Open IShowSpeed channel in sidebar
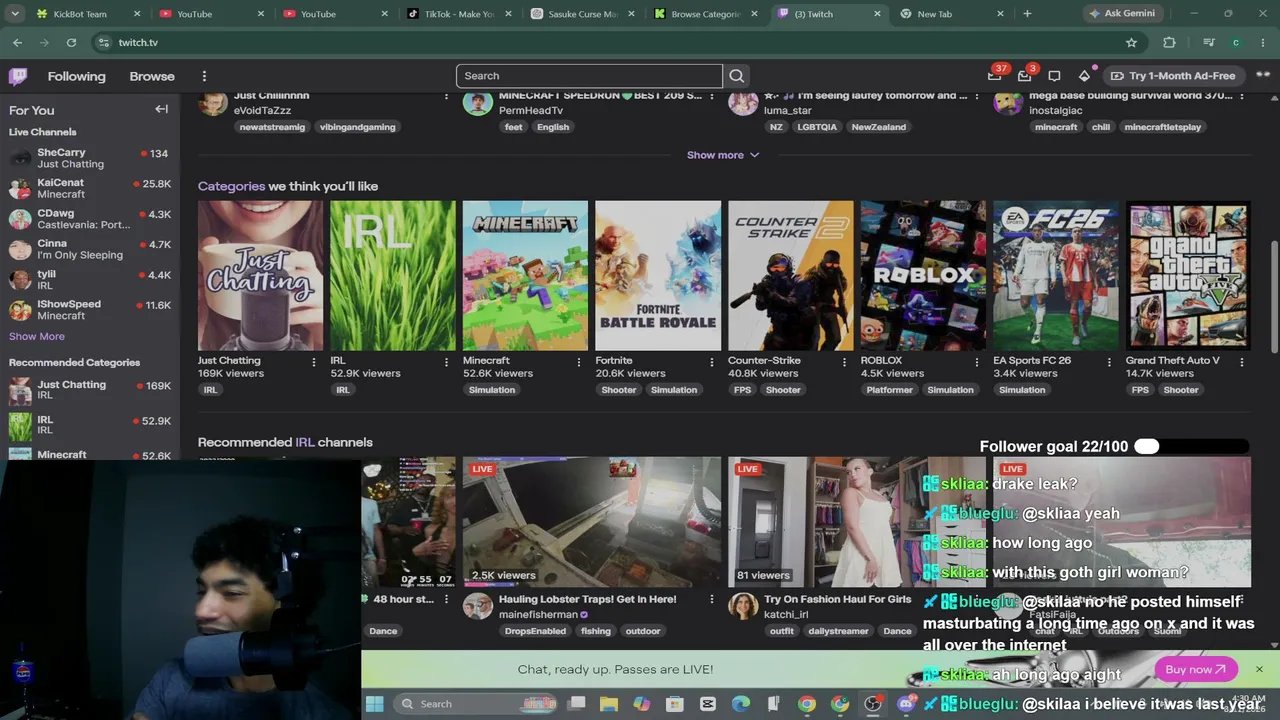 (90, 310)
